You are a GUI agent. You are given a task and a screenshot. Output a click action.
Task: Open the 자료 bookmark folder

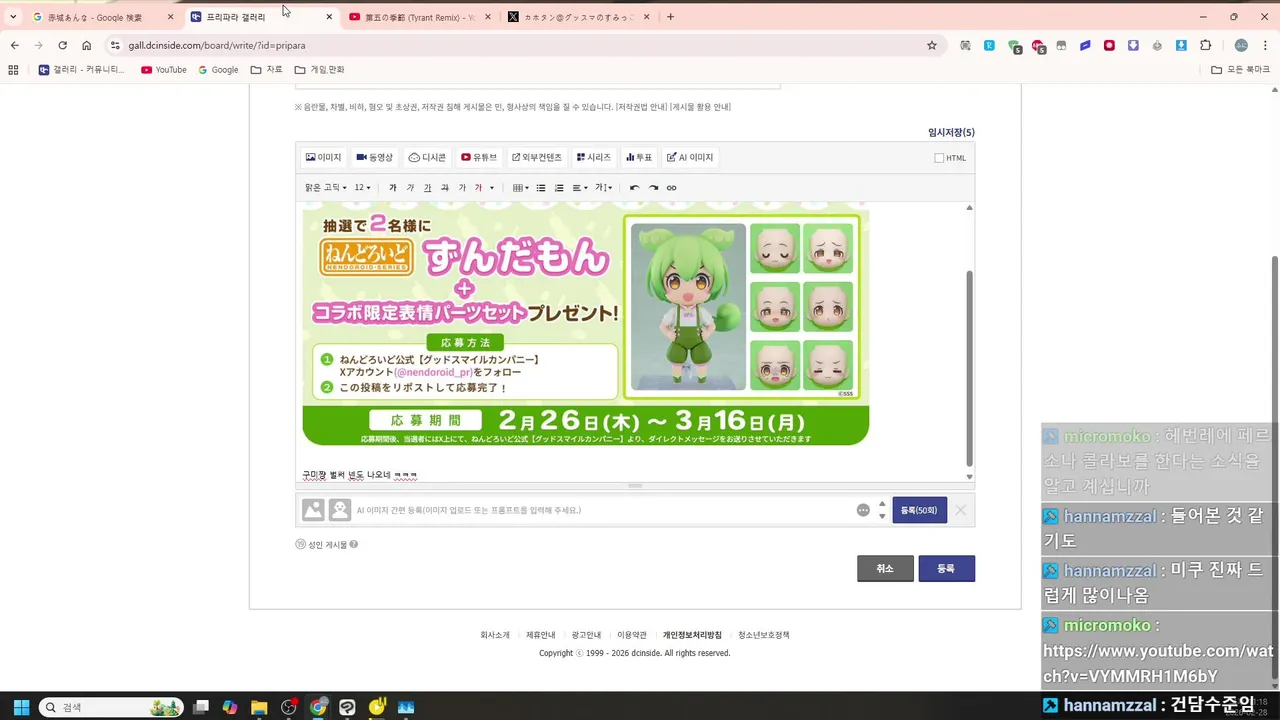point(266,70)
